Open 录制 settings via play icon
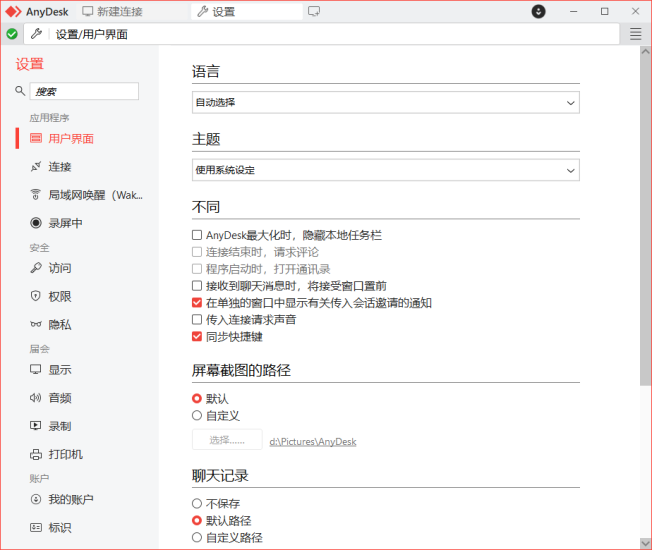The height and width of the screenshot is (550, 652). pos(36,426)
